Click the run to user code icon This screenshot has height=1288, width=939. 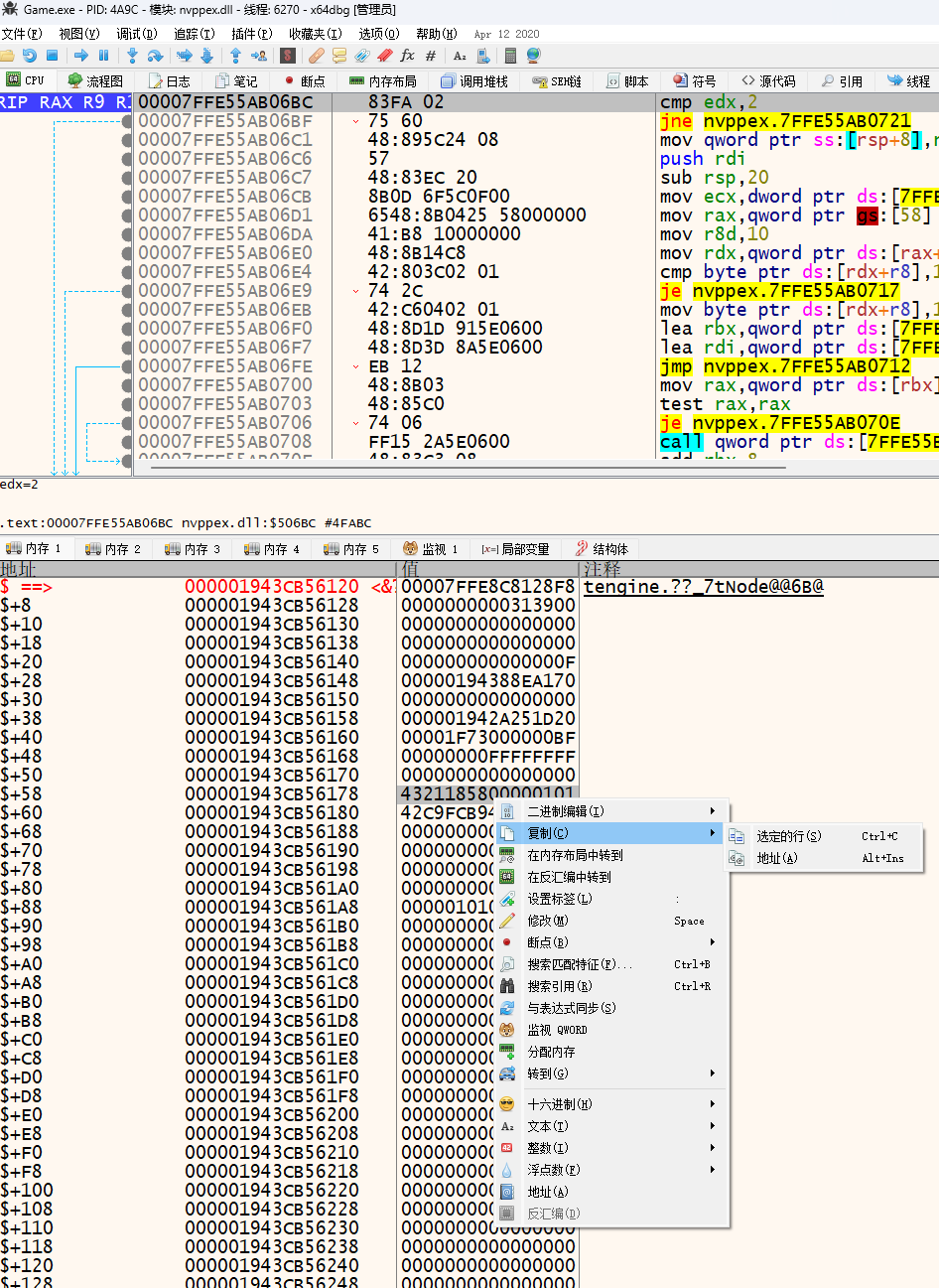[259, 56]
